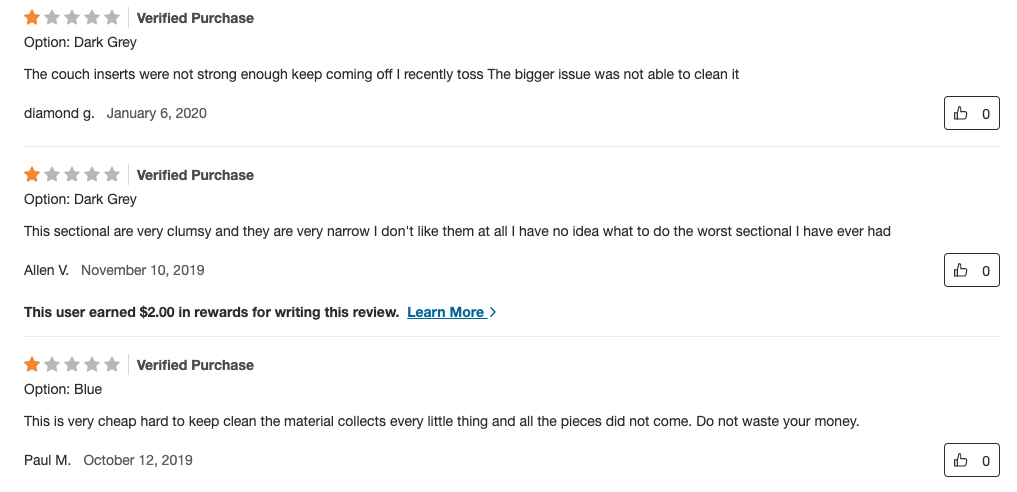Click the chevron arrow beside Learn More
Image resolution: width=1017 pixels, height=492 pixels.
(x=493, y=312)
